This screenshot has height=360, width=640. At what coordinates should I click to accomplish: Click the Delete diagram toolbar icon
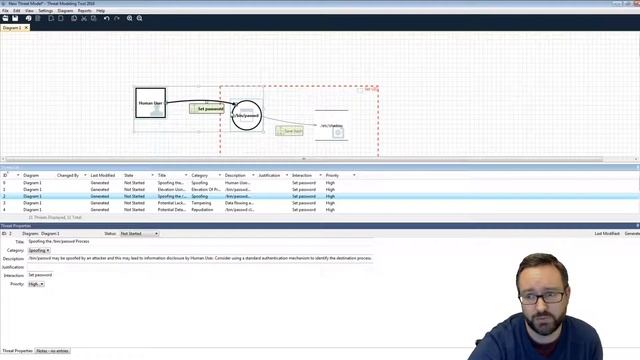(x=61, y=18)
